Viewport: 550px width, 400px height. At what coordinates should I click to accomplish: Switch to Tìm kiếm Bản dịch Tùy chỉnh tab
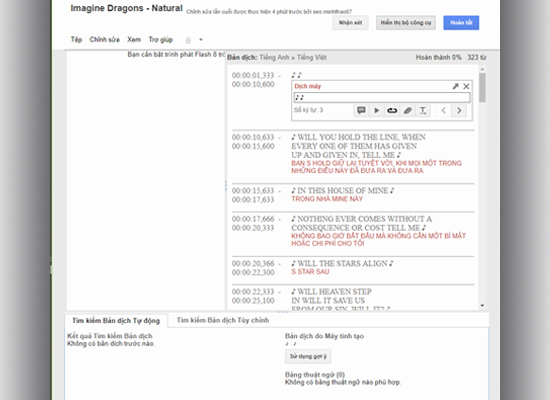223,320
